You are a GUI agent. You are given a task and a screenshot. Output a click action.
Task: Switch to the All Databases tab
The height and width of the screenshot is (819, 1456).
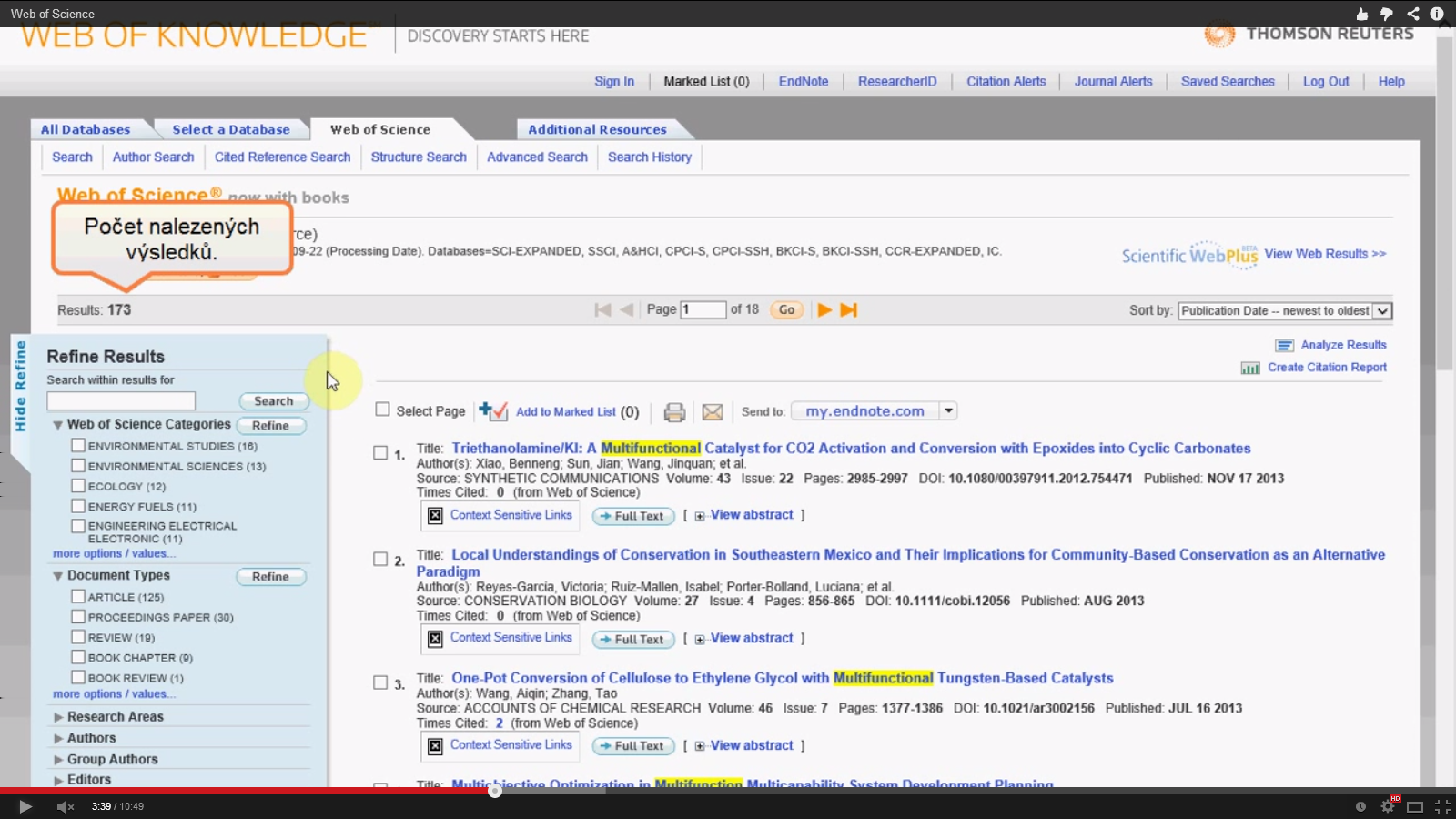tap(86, 129)
